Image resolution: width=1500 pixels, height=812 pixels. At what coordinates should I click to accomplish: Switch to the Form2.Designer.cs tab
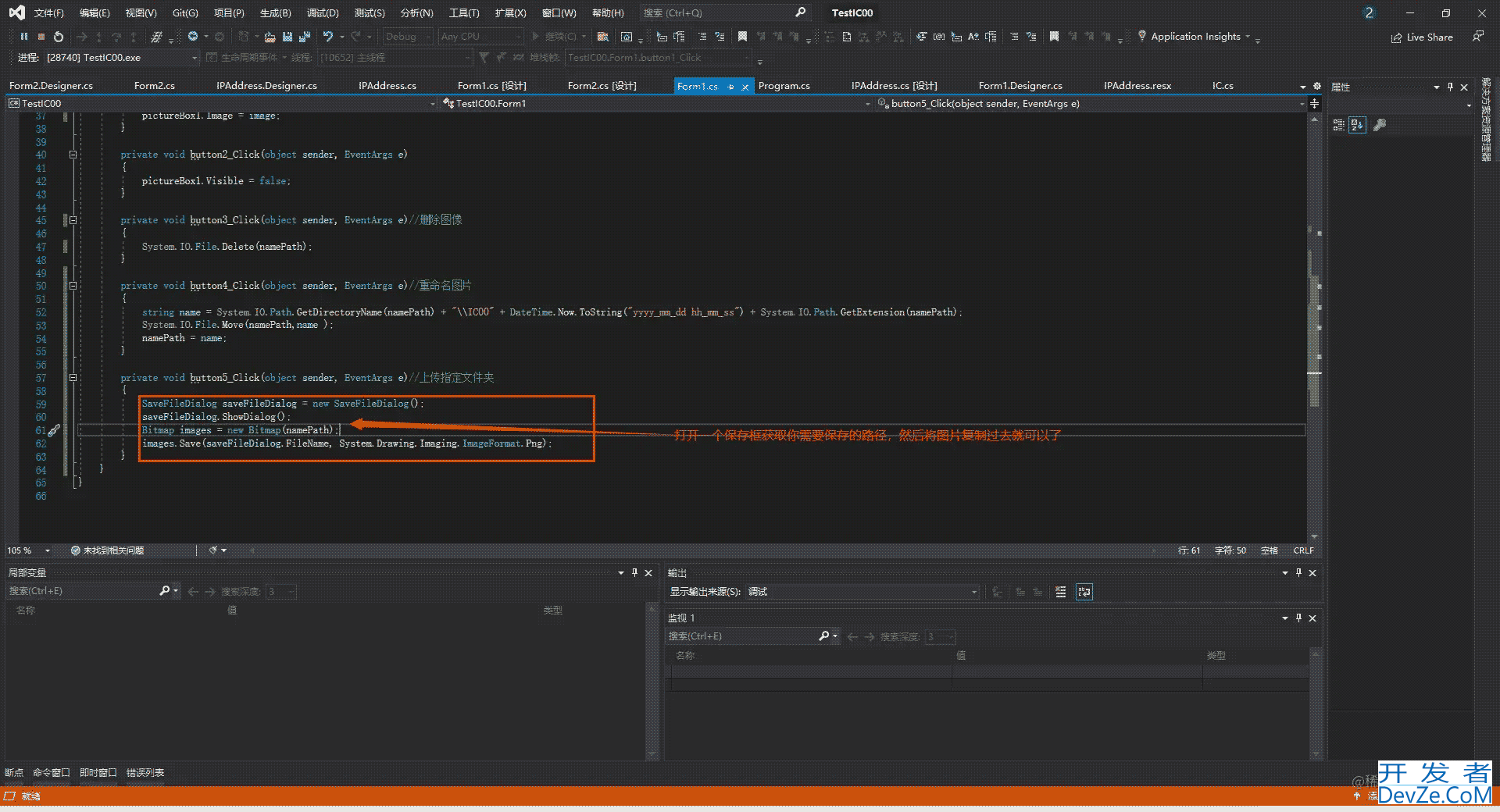point(51,86)
